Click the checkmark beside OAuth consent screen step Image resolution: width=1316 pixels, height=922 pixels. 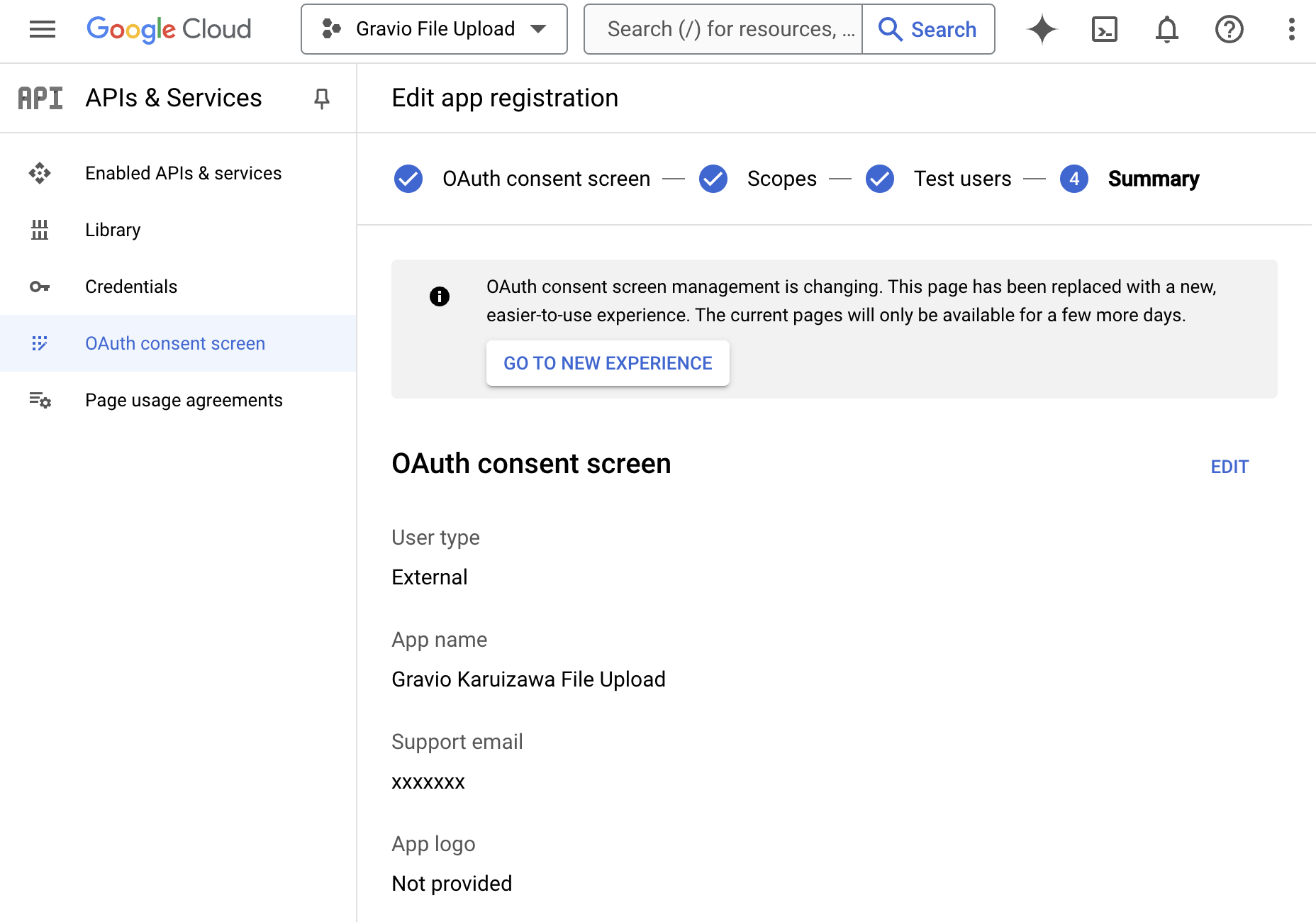pos(408,179)
